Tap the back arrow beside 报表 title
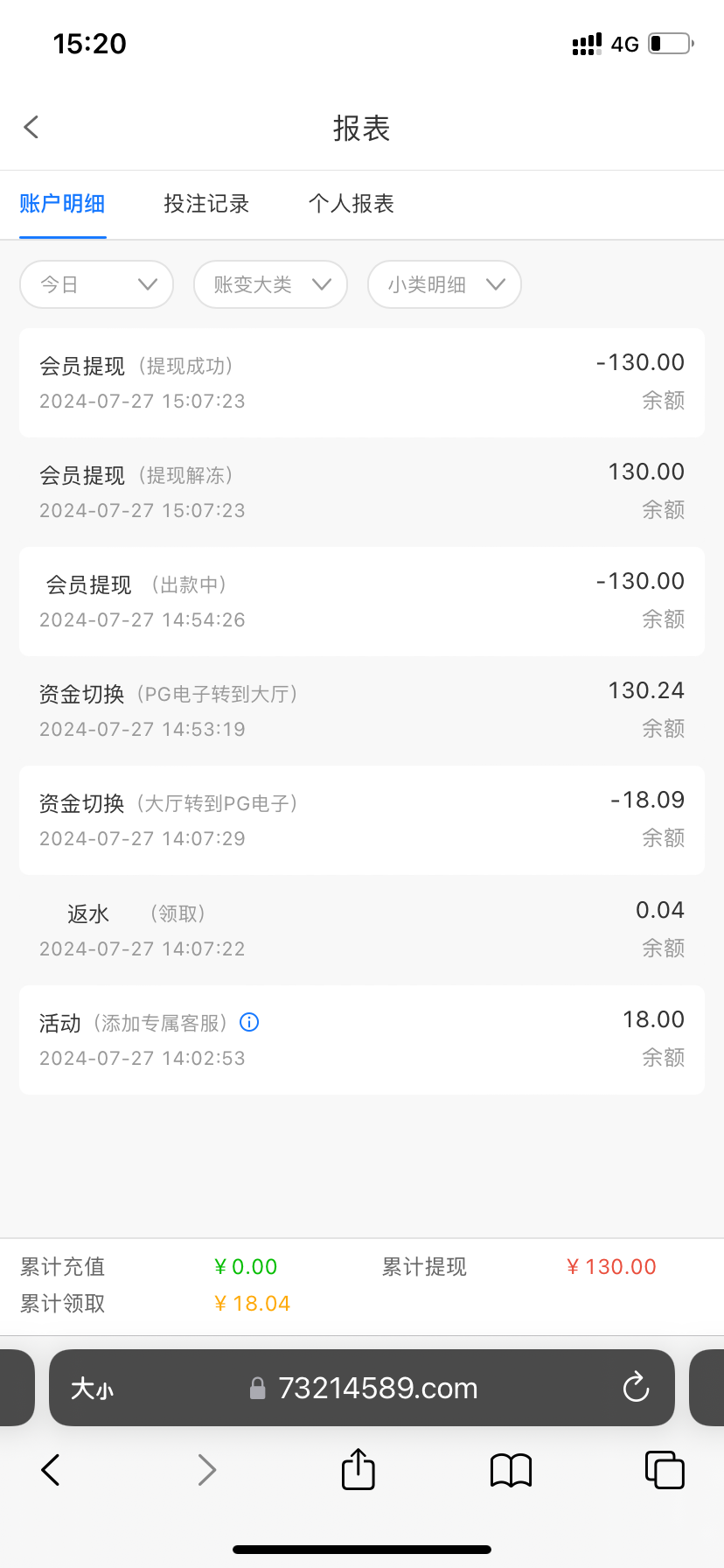 pos(32,128)
